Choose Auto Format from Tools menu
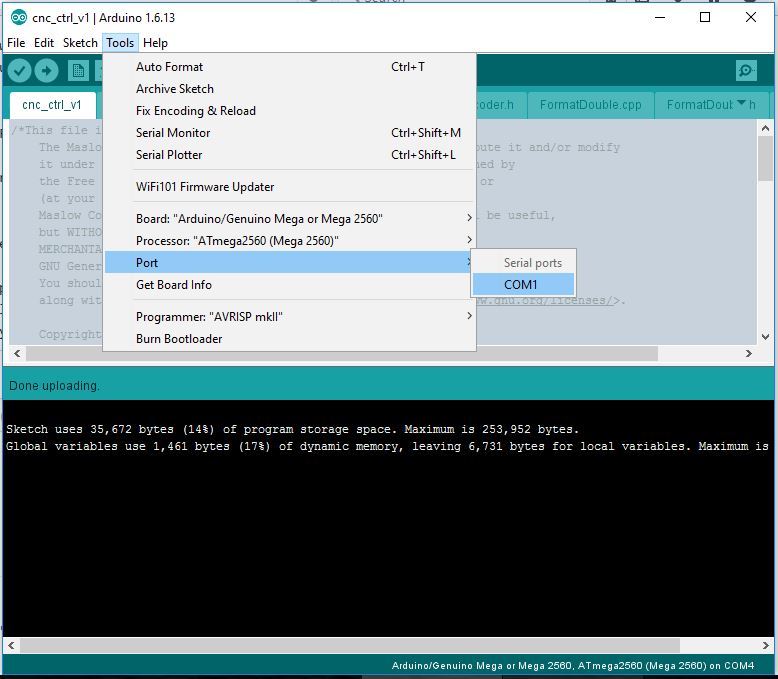 290,67
